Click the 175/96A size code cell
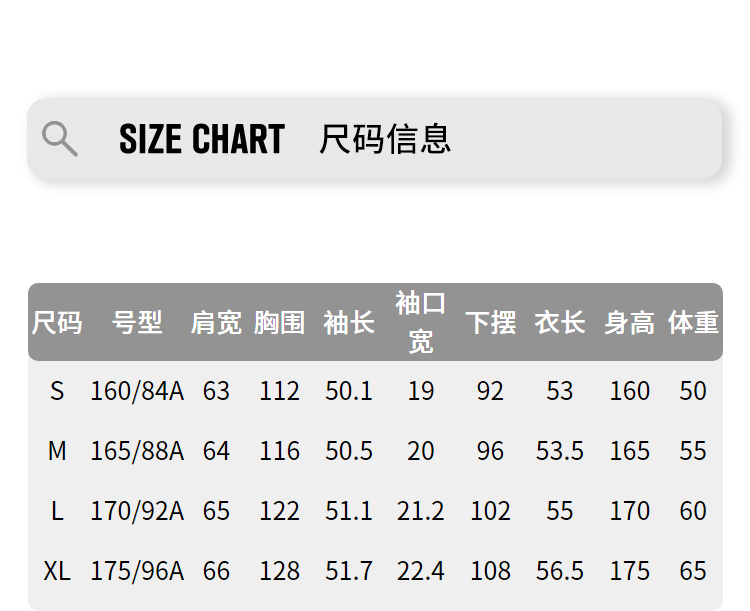Viewport: 750px width, 611px height. (x=137, y=571)
